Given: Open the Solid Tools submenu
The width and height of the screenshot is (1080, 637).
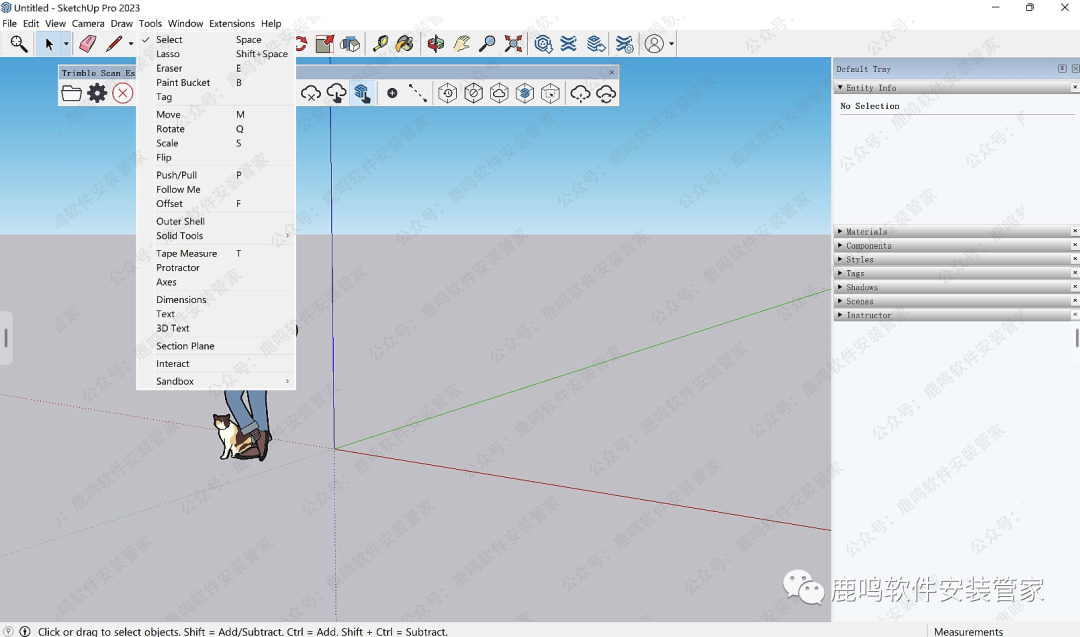Looking at the screenshot, I should click(179, 236).
